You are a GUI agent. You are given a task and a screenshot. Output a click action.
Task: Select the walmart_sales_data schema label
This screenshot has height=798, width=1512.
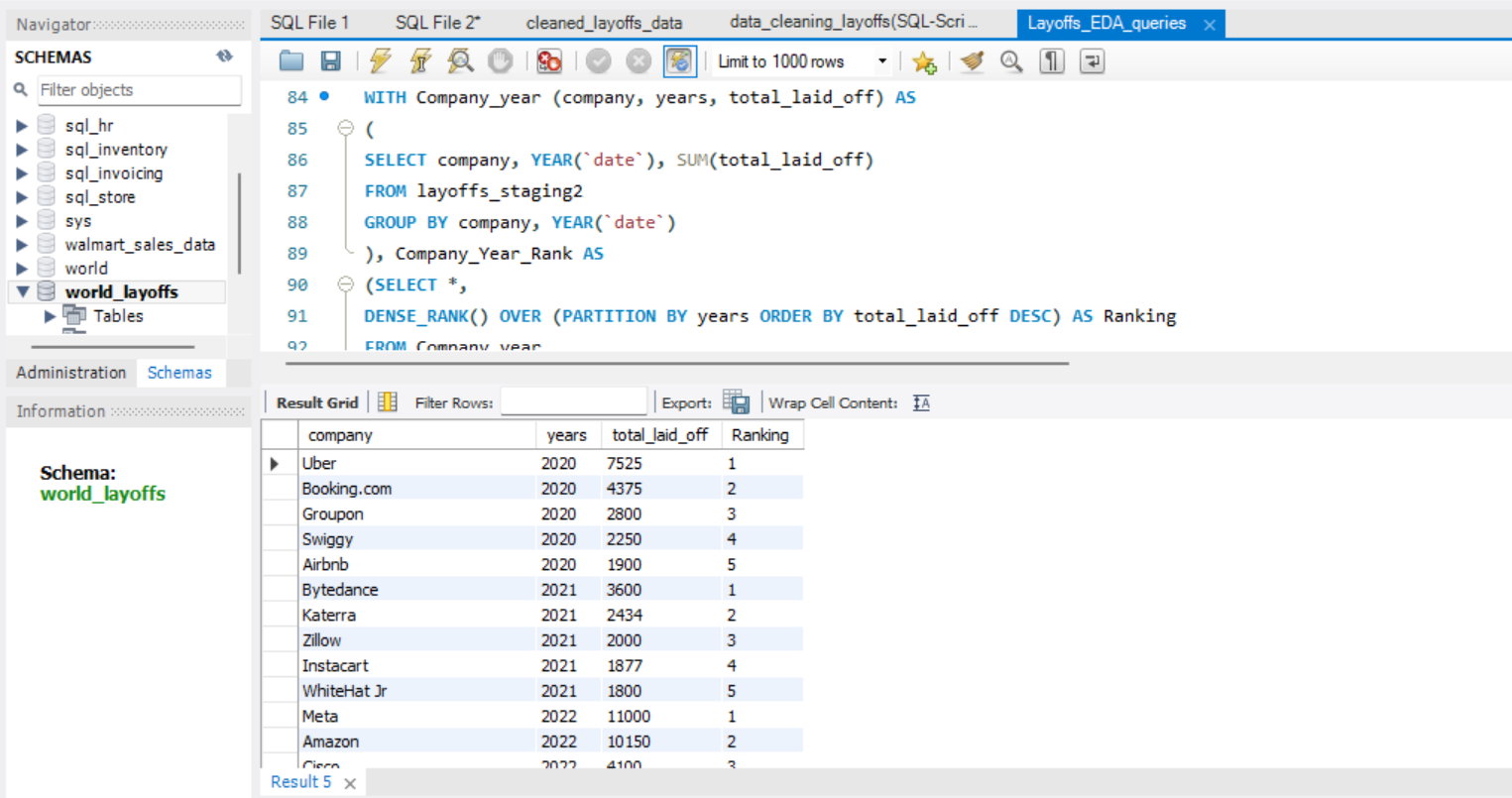pos(140,245)
